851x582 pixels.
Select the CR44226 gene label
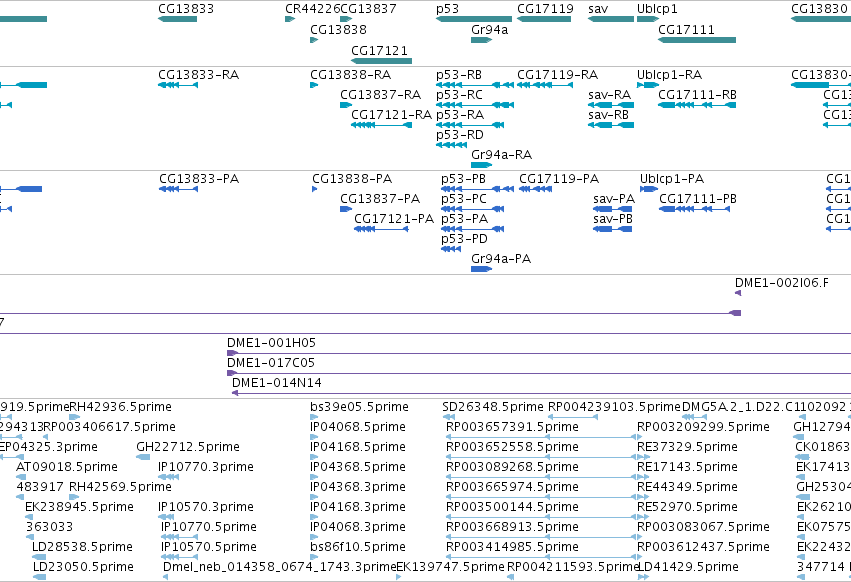[313, 9]
